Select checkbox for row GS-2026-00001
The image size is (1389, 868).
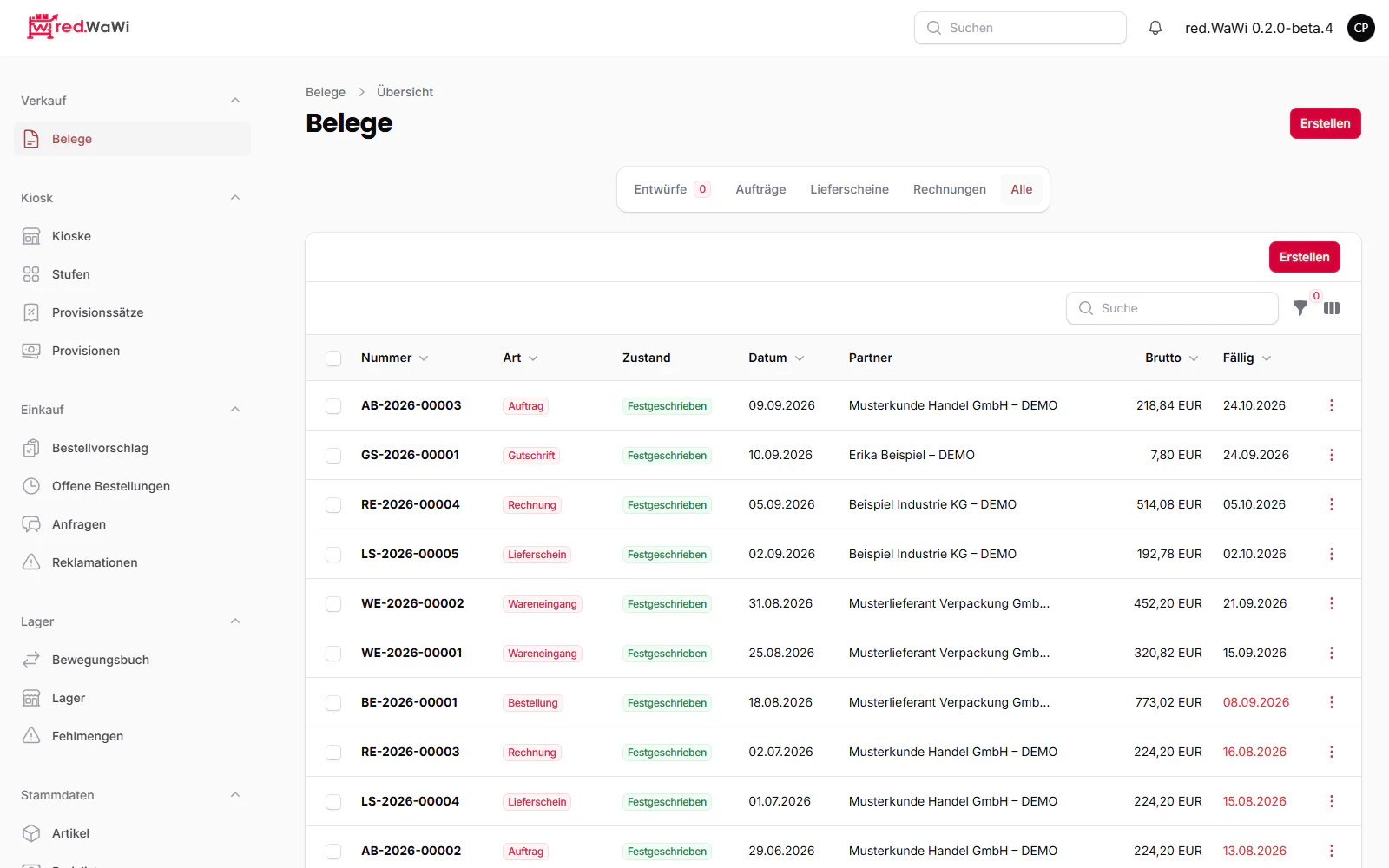pyautogui.click(x=333, y=456)
